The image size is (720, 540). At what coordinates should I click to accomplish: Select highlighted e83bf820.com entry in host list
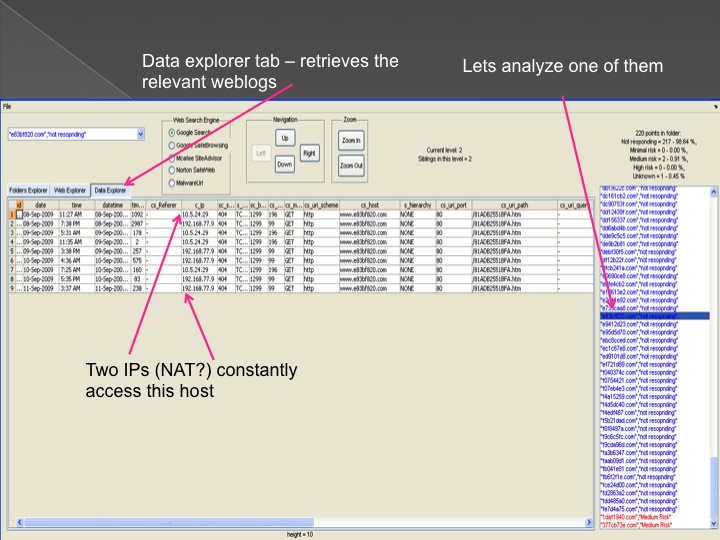(655, 316)
